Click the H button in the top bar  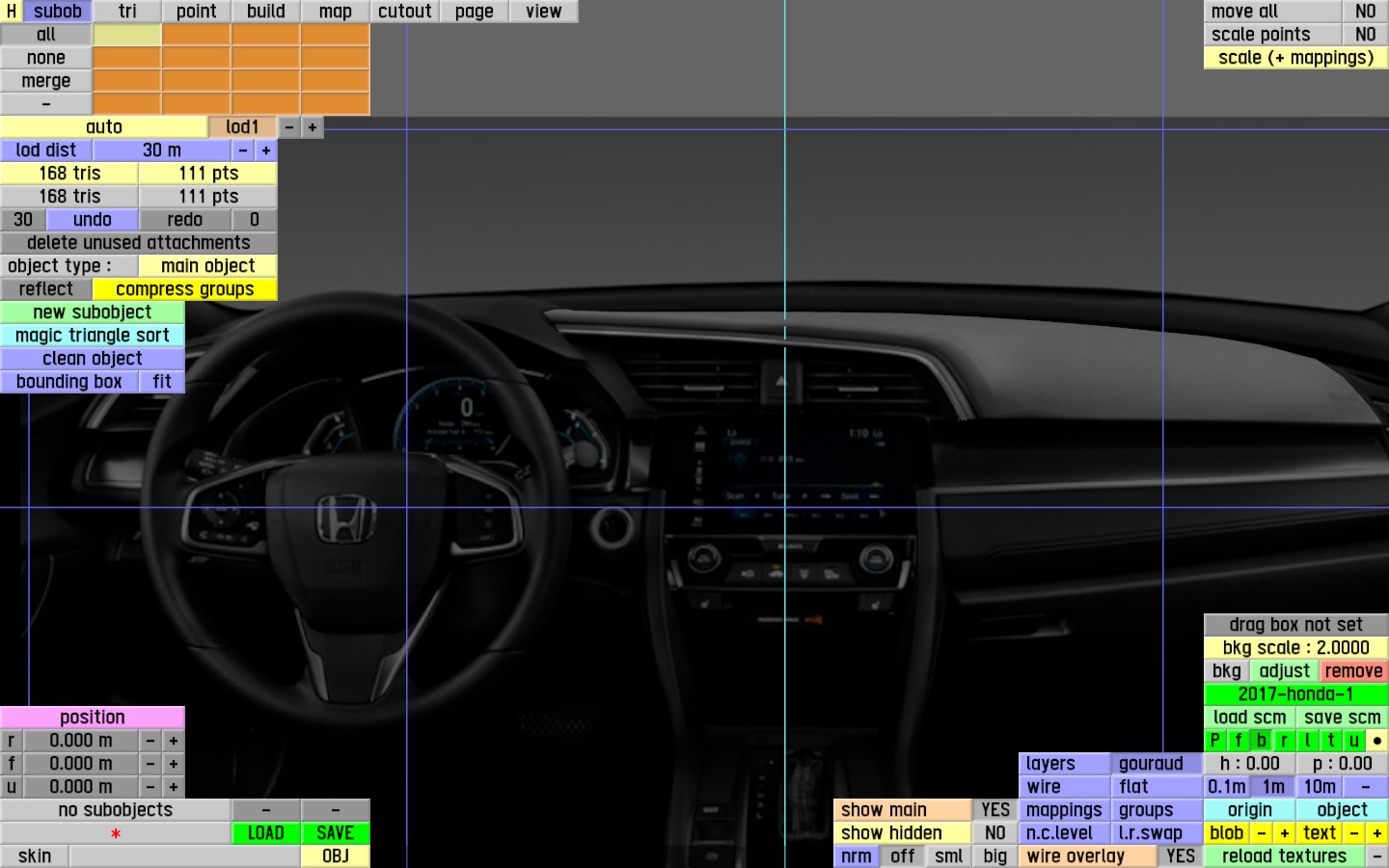click(x=12, y=12)
